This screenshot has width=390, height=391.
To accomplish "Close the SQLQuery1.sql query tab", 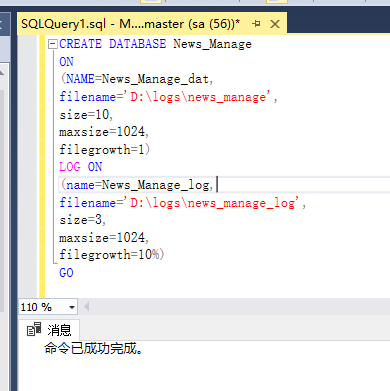I will pos(275,24).
